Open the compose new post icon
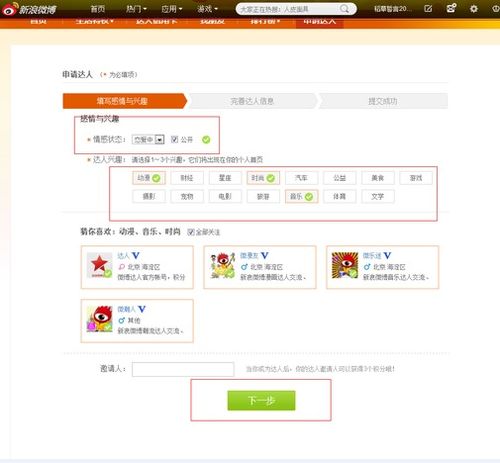This screenshot has width=500, height=463. click(x=428, y=9)
